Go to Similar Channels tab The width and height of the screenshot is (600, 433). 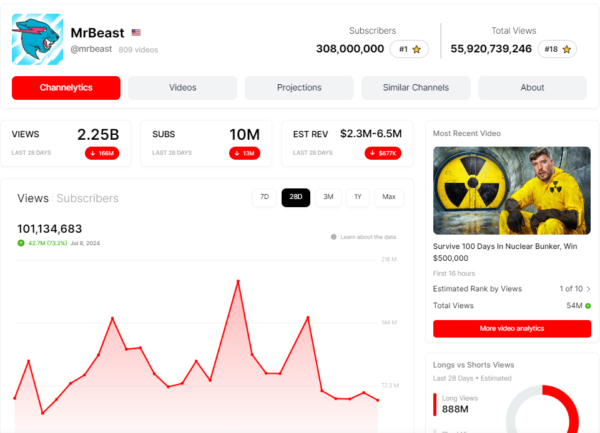pos(416,88)
